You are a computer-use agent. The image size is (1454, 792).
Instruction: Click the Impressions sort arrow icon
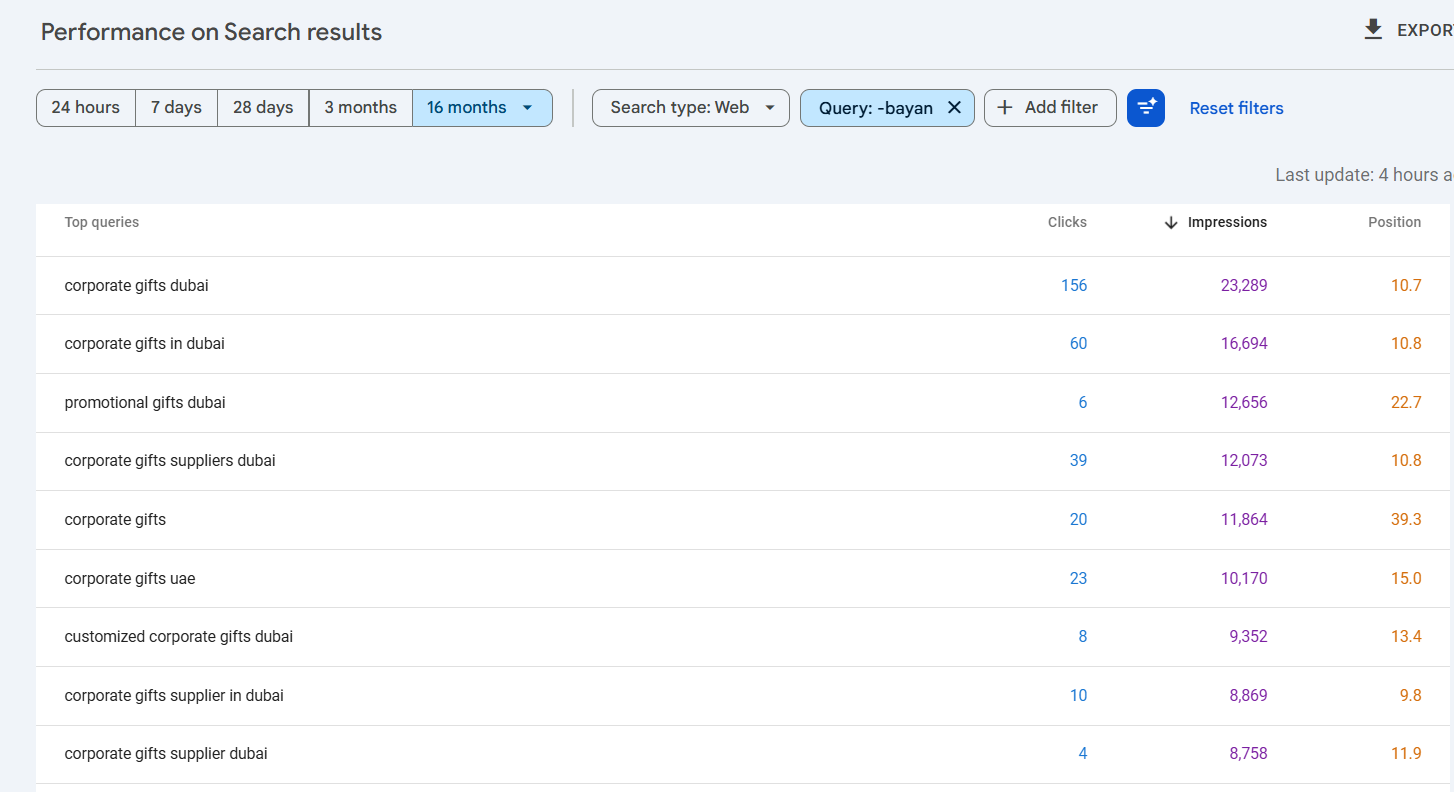tap(1171, 223)
